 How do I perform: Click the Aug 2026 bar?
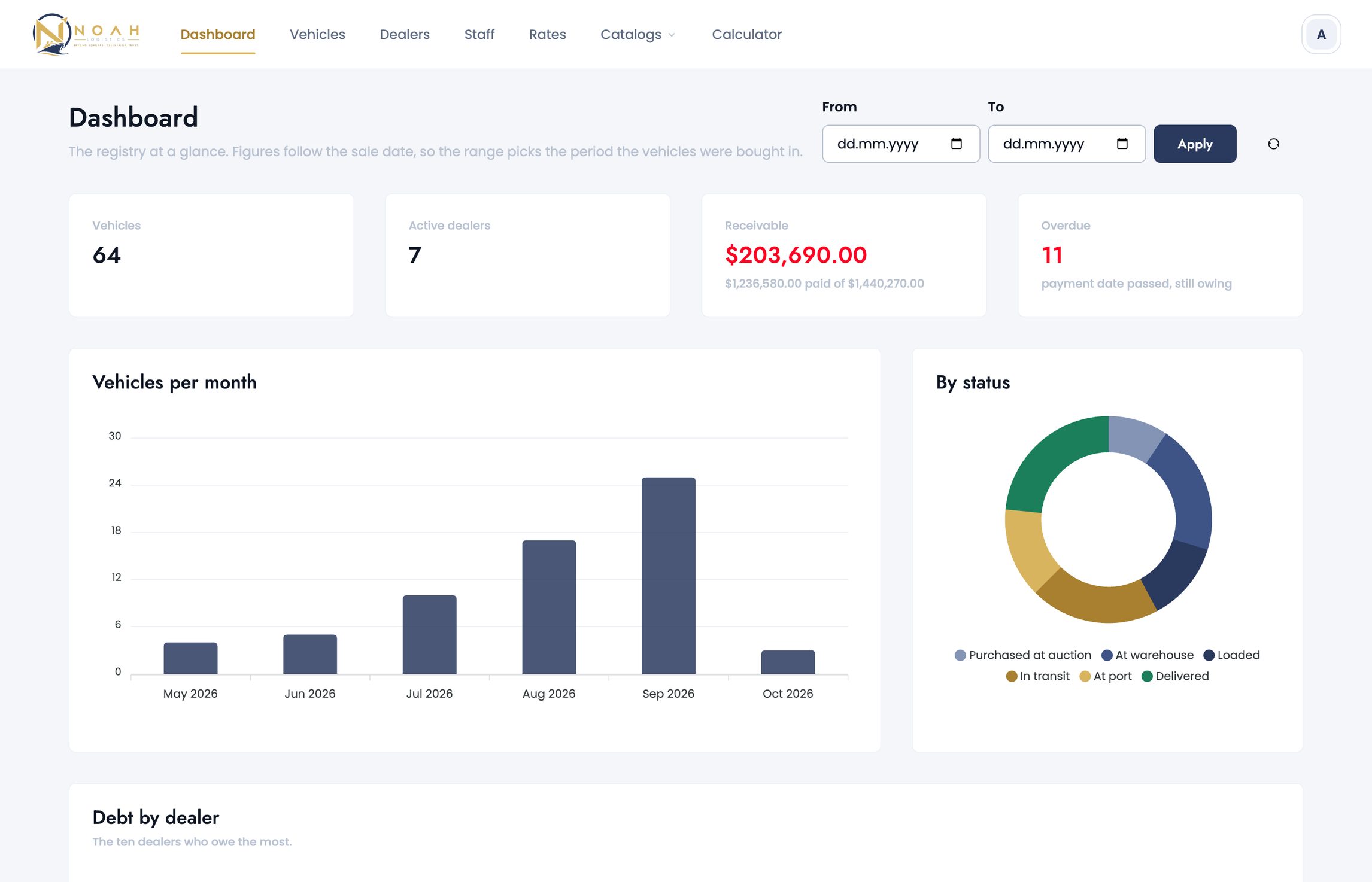pyautogui.click(x=549, y=607)
